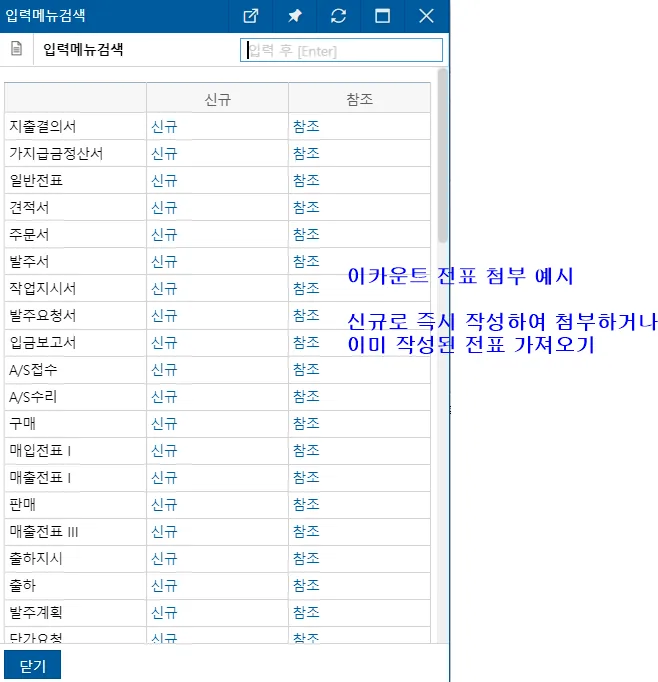
Task: Open 참조 for 판매
Action: [x=306, y=505]
